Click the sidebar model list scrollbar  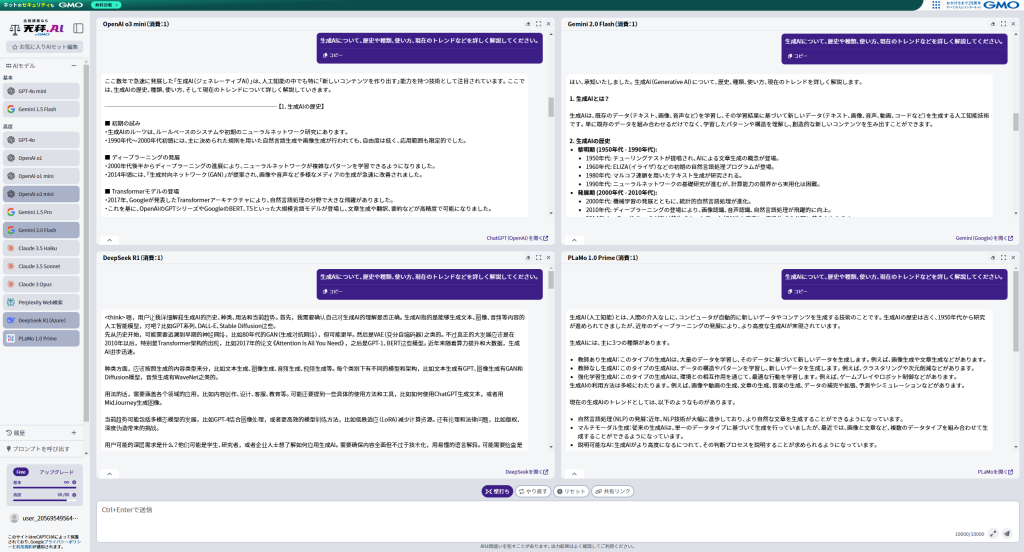[x=86, y=242]
